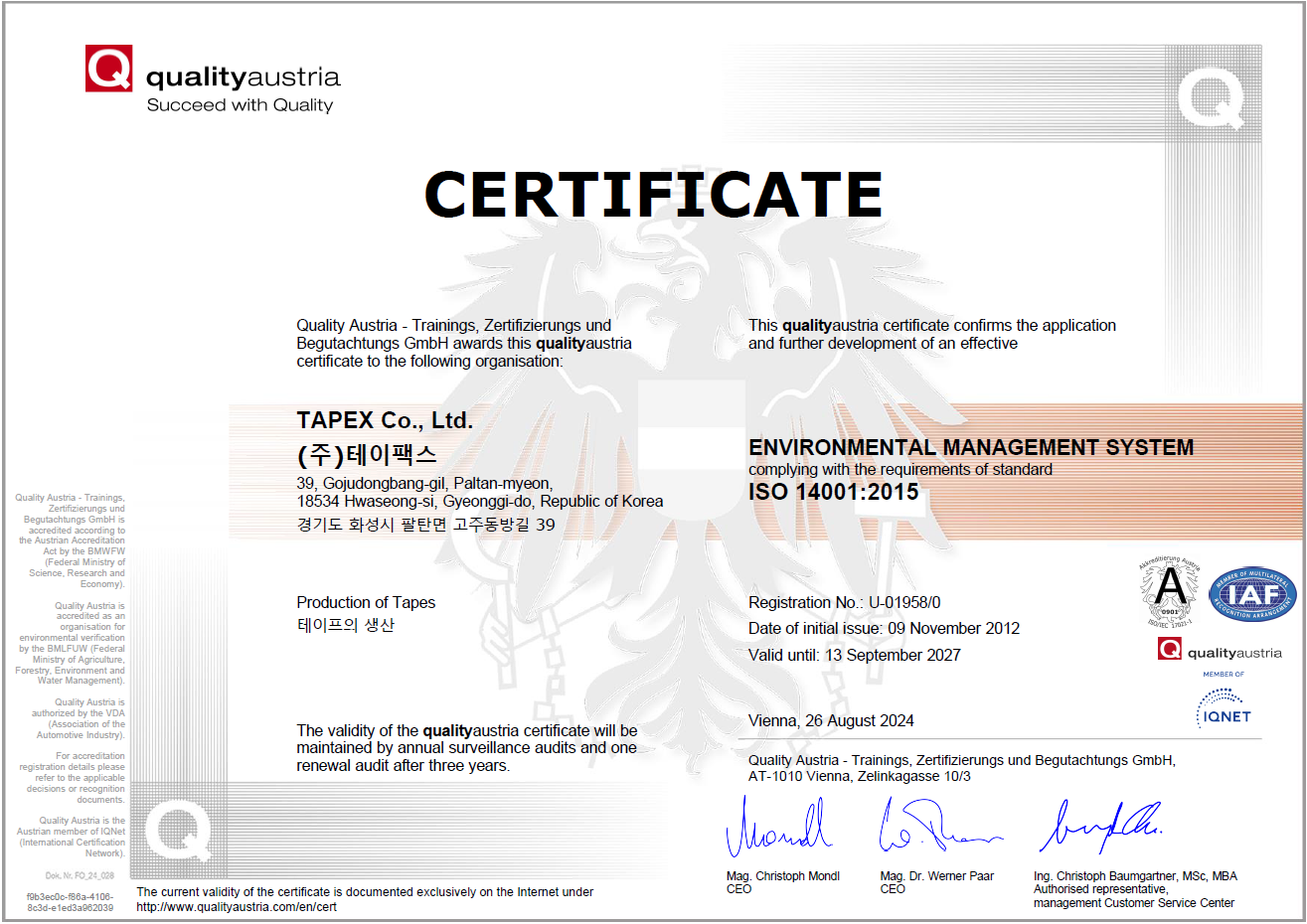Click 'management Customer Service Center' text
This screenshot has height=924, width=1307.
point(1134,903)
